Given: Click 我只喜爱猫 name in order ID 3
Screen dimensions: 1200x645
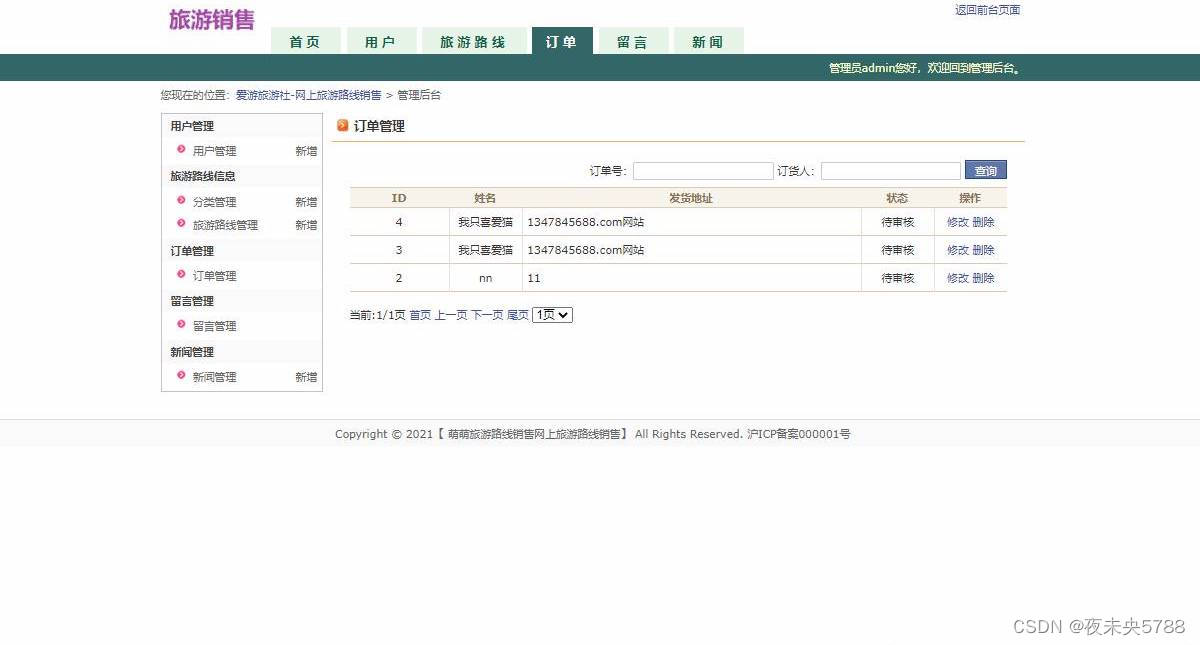Looking at the screenshot, I should click(485, 250).
